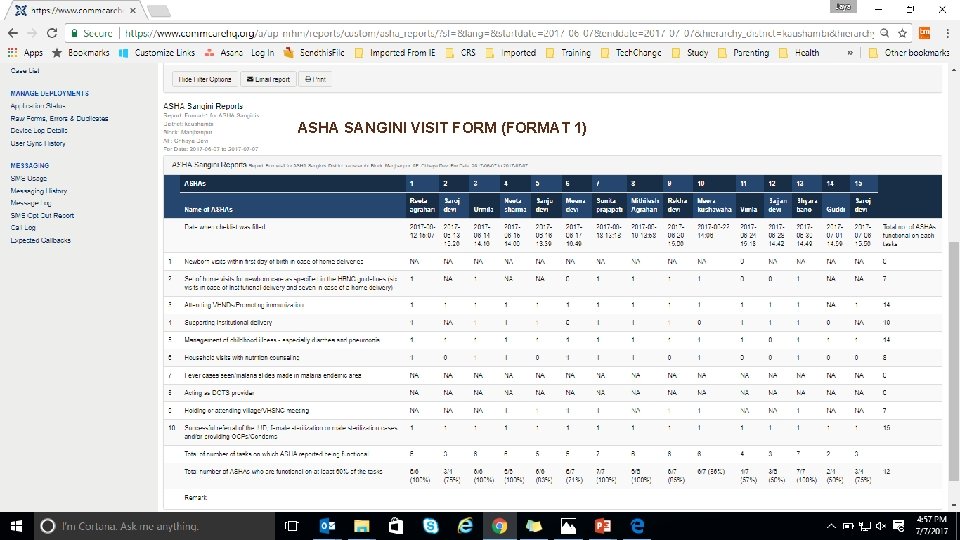Click the orange extension icon in toolbar
Viewport: 960px width, 540px height.
click(x=924, y=33)
